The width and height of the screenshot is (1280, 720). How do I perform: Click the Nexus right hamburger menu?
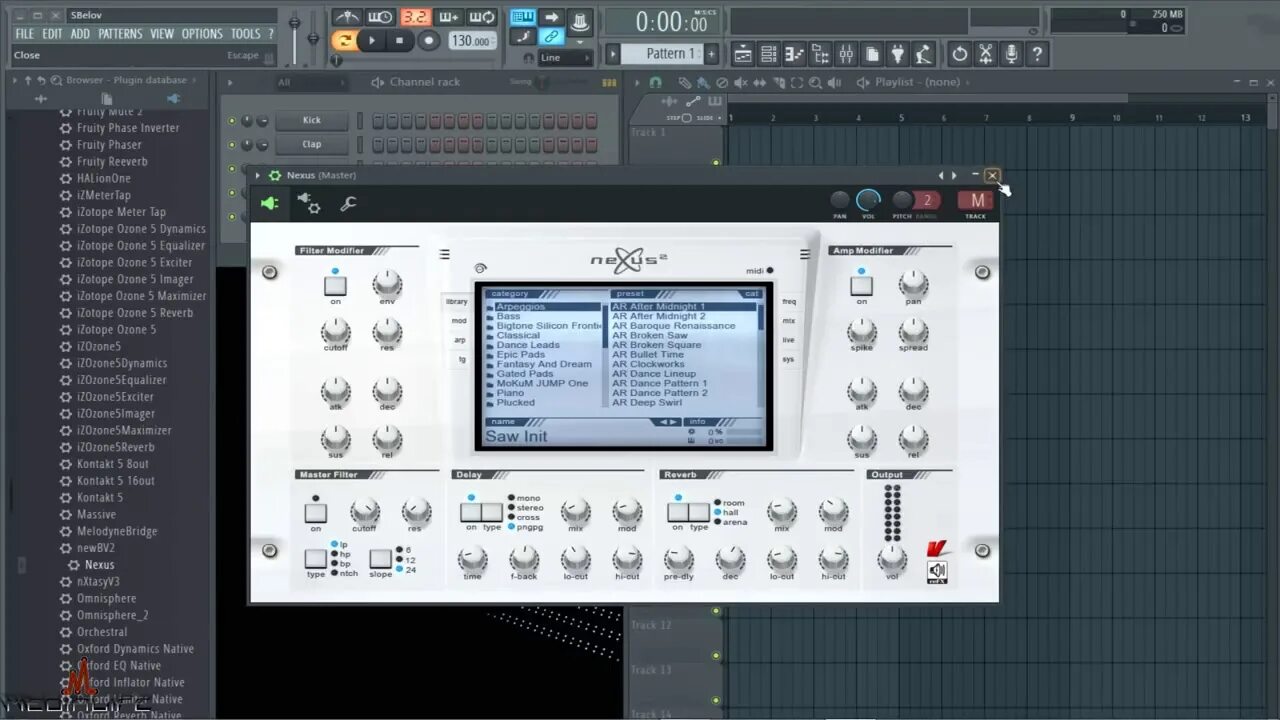click(x=804, y=254)
